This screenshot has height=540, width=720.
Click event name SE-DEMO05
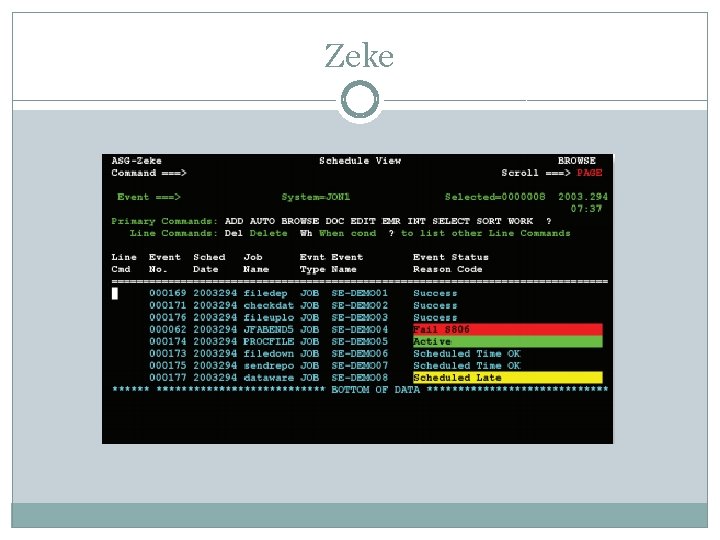360,342
